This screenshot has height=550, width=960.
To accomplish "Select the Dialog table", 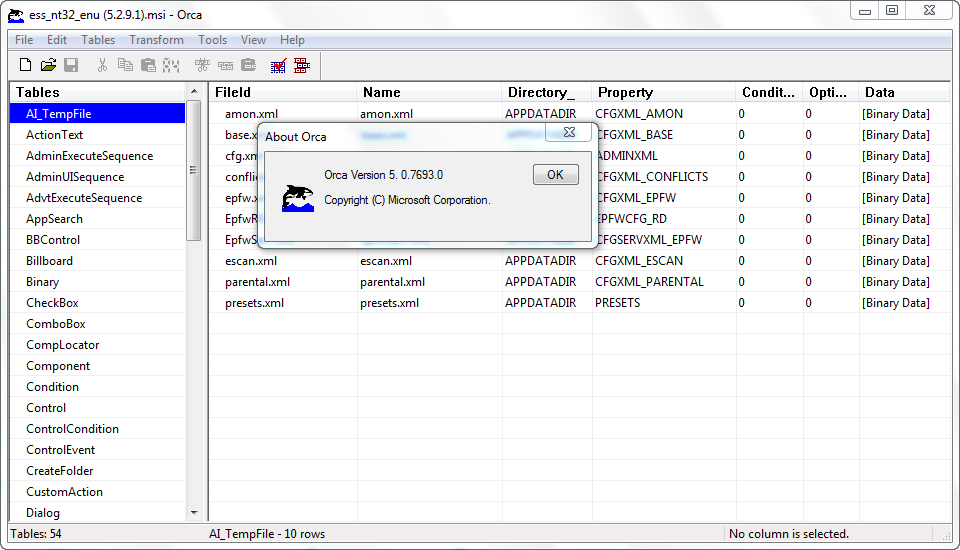I will point(97,513).
